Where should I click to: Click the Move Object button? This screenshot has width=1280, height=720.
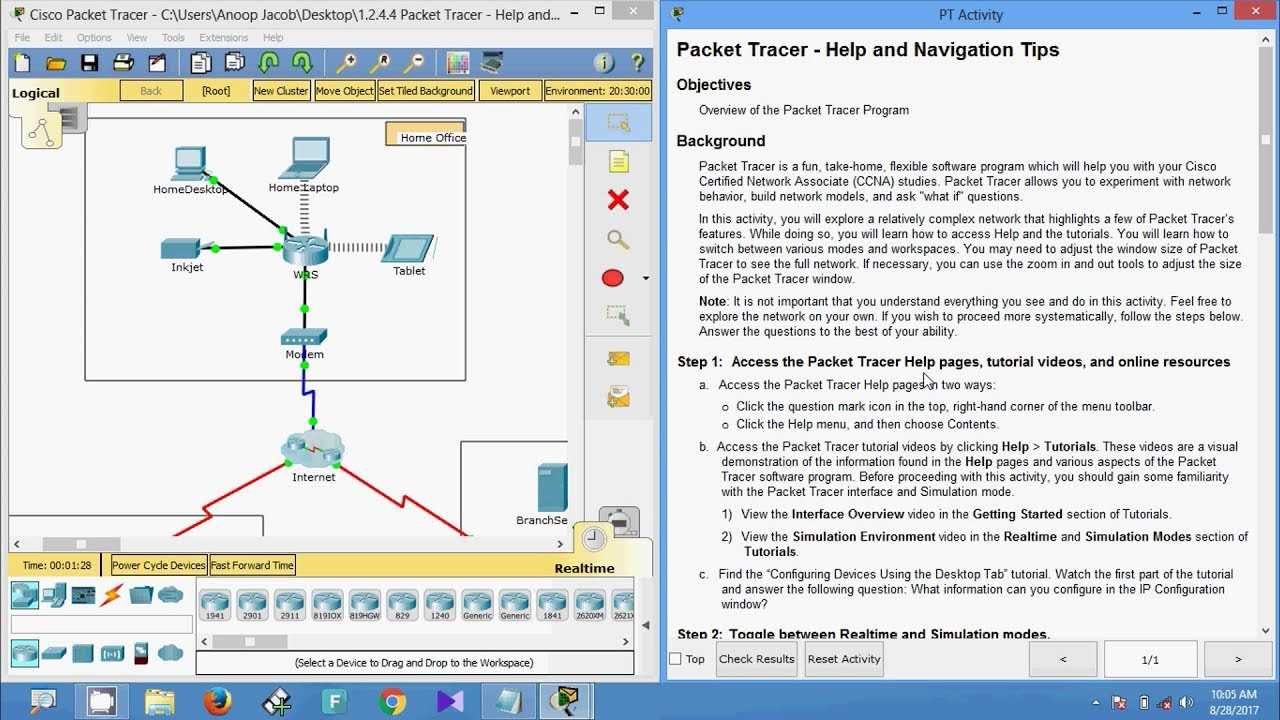pos(344,91)
